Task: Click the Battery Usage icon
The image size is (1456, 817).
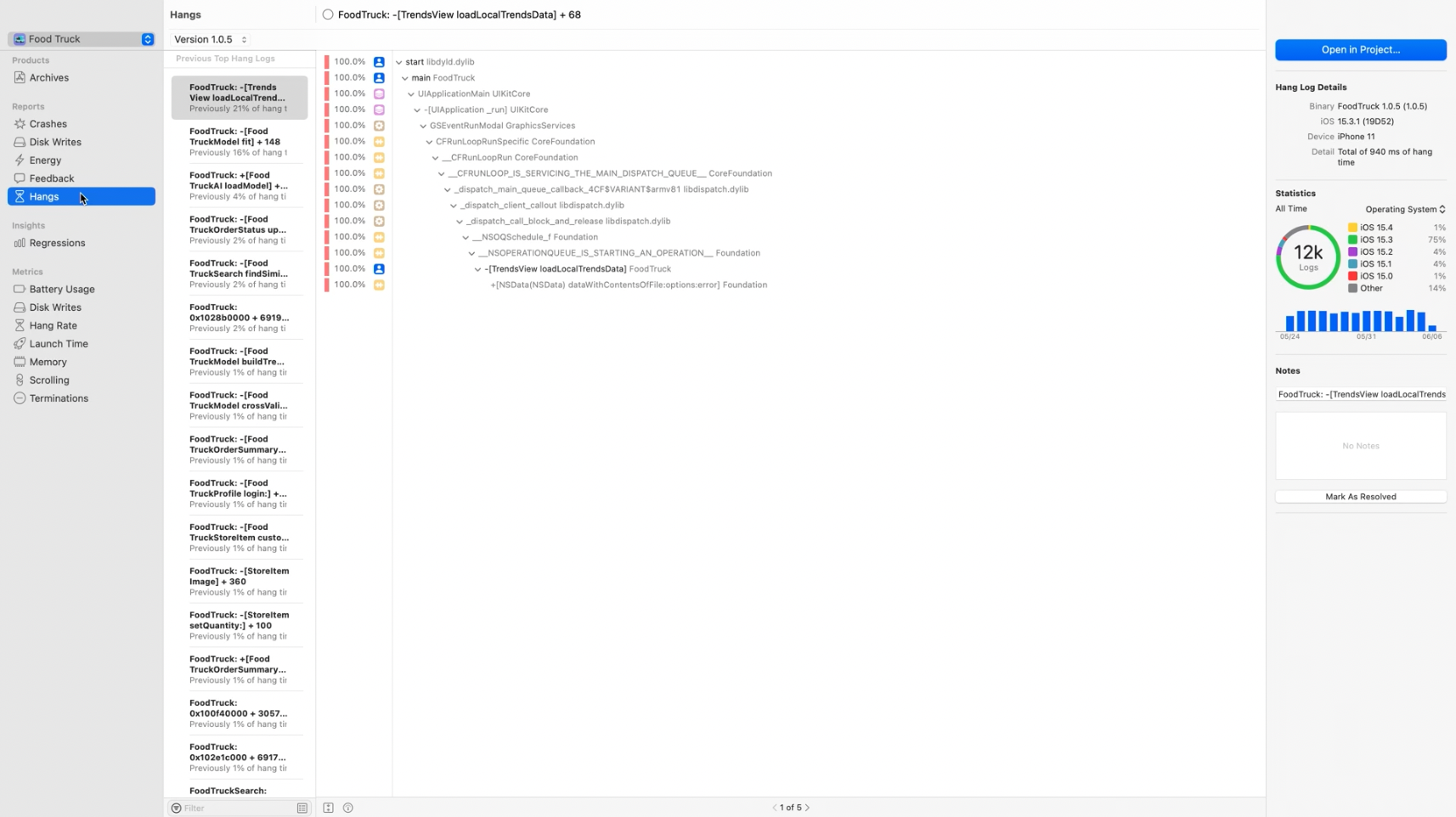Action: [20, 289]
